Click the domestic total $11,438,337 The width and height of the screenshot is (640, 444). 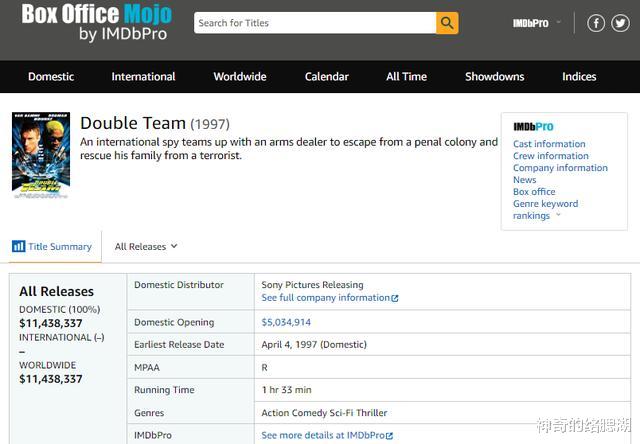[51, 323]
